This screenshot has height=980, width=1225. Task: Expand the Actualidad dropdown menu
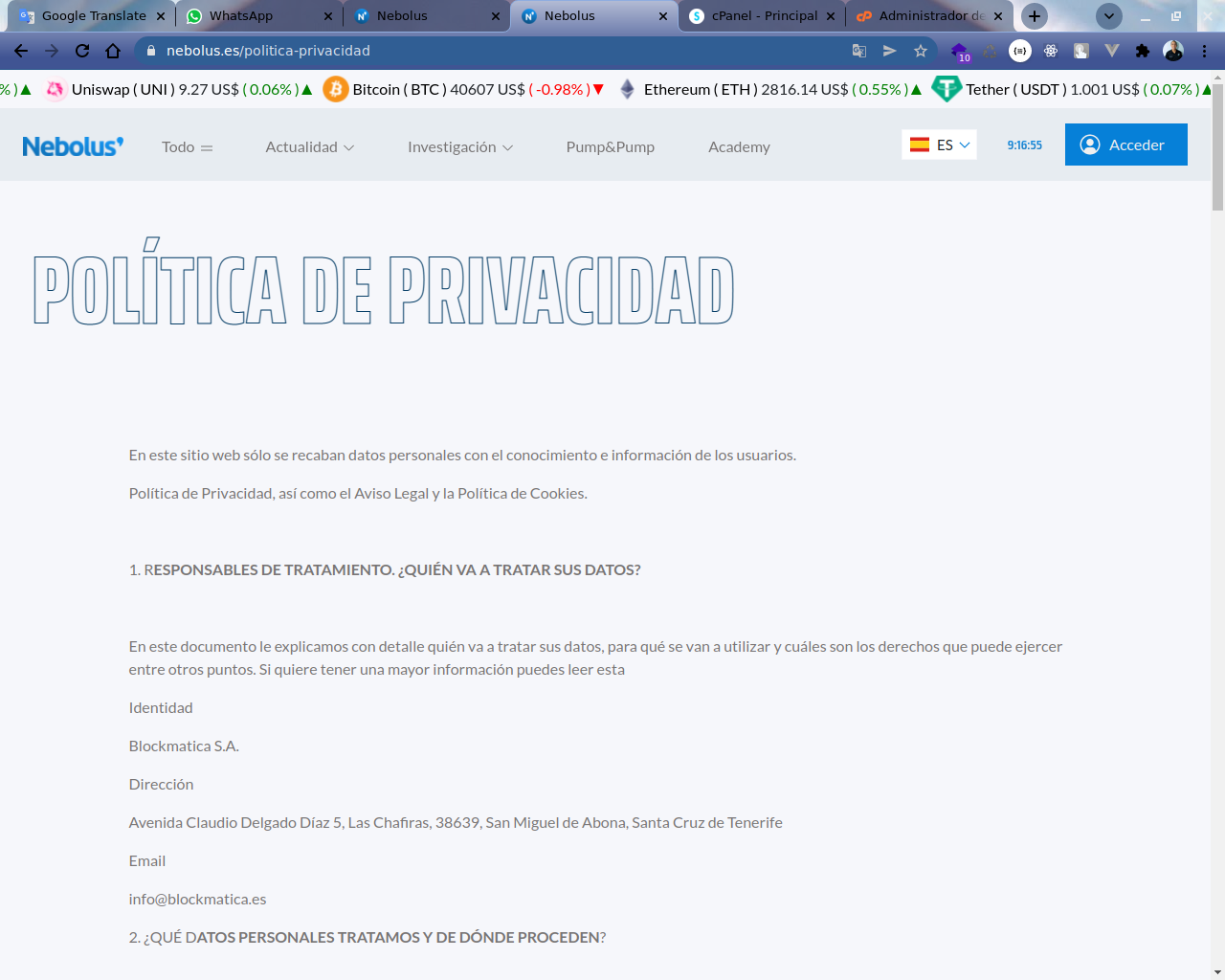[309, 147]
